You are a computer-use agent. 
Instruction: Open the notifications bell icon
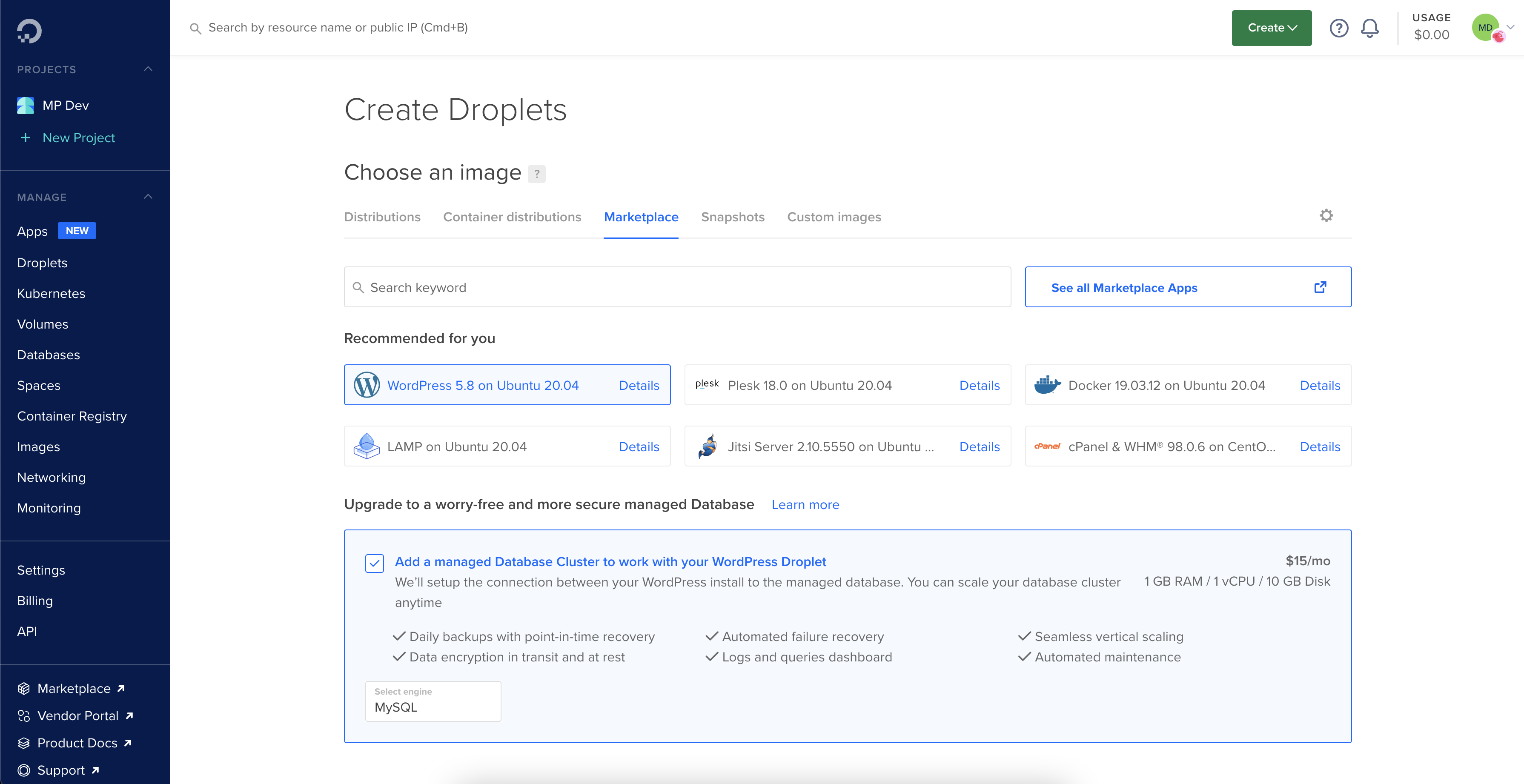click(x=1369, y=28)
